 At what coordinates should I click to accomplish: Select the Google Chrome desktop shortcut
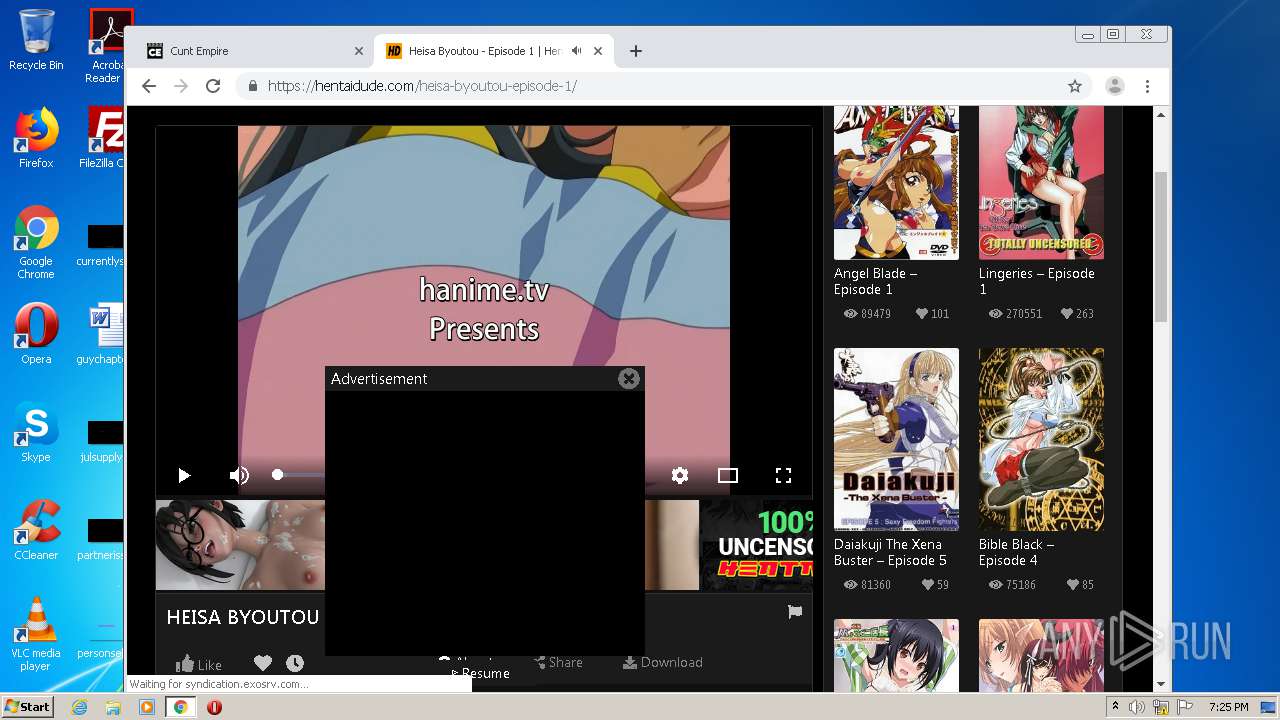pyautogui.click(x=36, y=242)
